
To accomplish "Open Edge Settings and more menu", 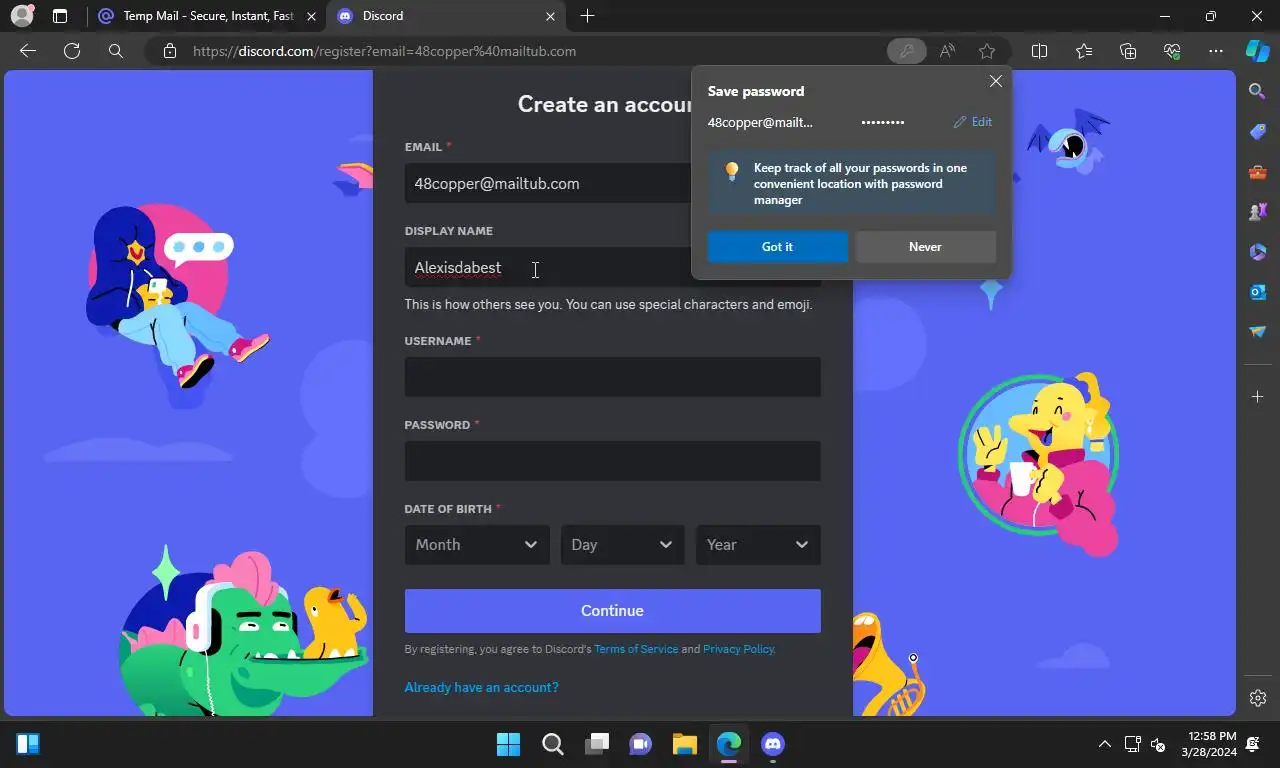I will (1216, 51).
